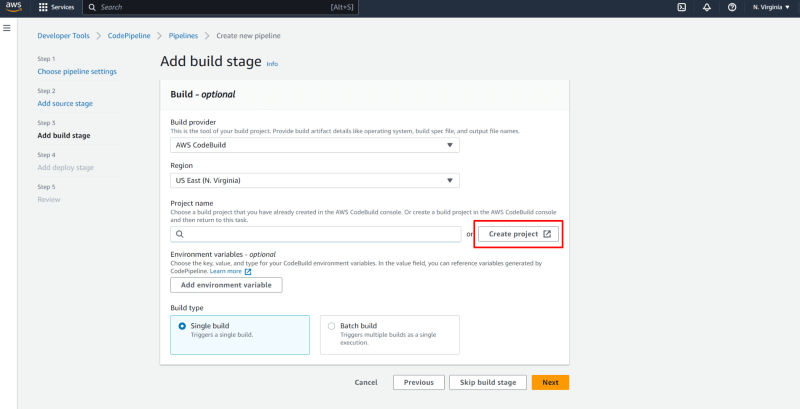
Task: Go to Developer Tools breadcrumb
Action: pos(63,36)
